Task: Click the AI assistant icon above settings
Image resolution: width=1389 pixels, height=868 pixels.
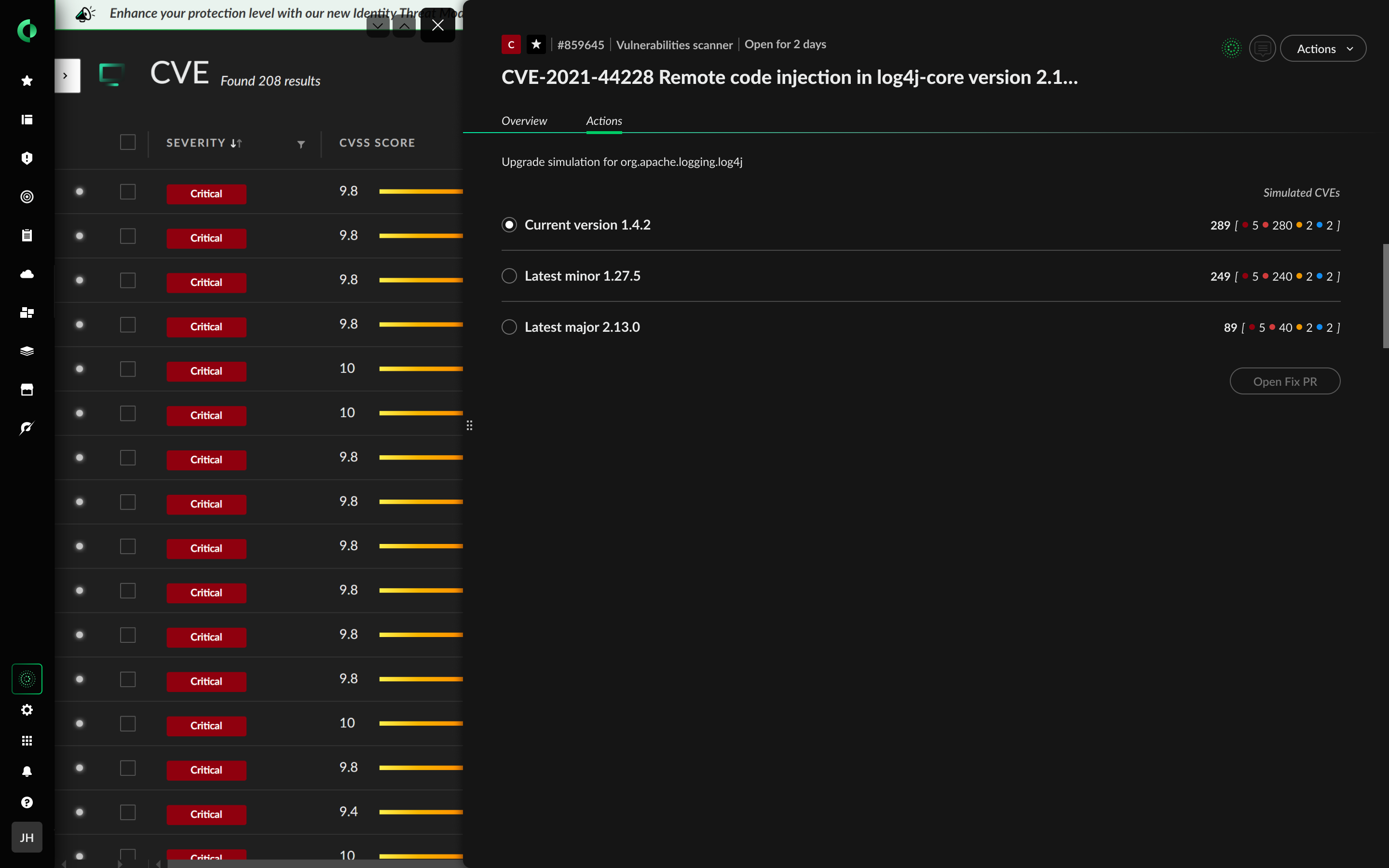Action: 27,679
